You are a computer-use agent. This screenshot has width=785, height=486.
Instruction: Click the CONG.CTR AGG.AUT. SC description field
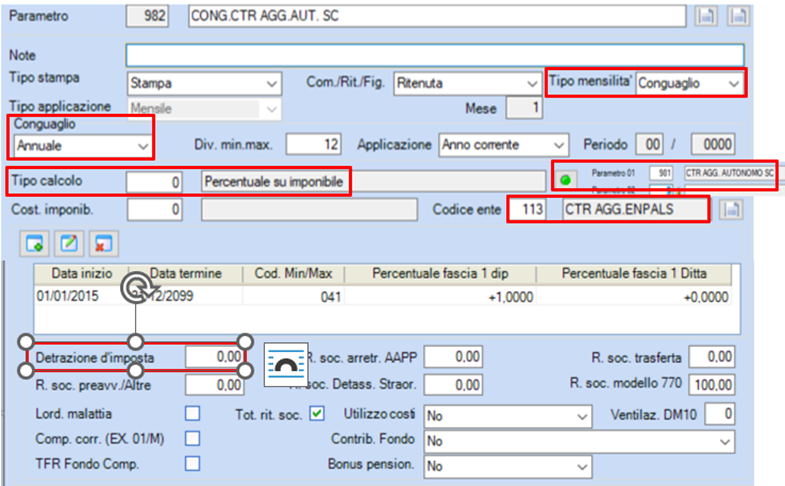[x=437, y=16]
